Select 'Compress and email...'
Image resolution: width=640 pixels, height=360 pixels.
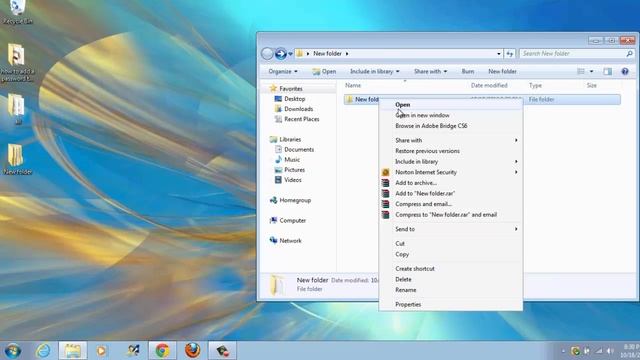tap(451, 204)
